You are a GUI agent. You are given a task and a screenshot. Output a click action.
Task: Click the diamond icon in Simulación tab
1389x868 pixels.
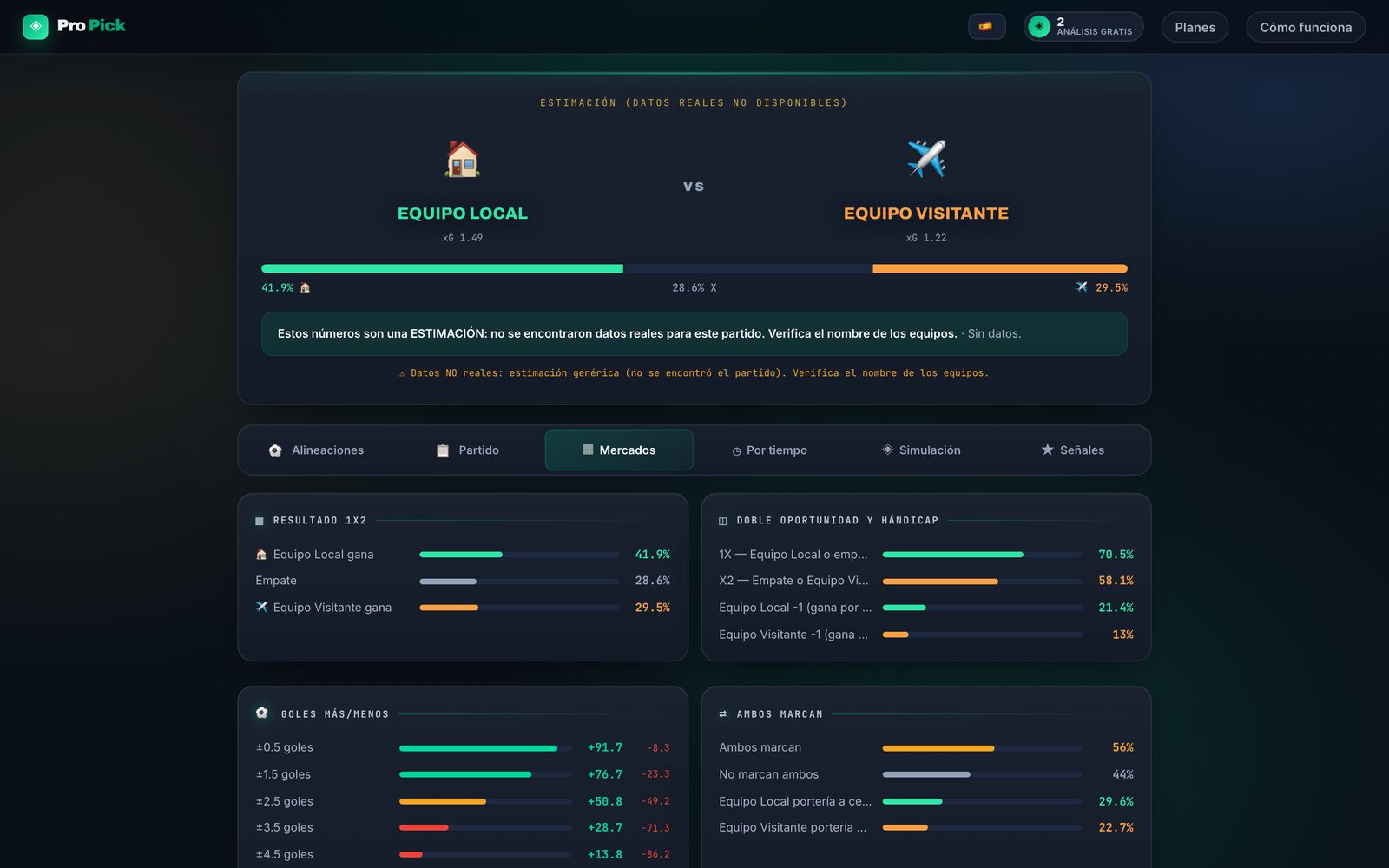887,450
